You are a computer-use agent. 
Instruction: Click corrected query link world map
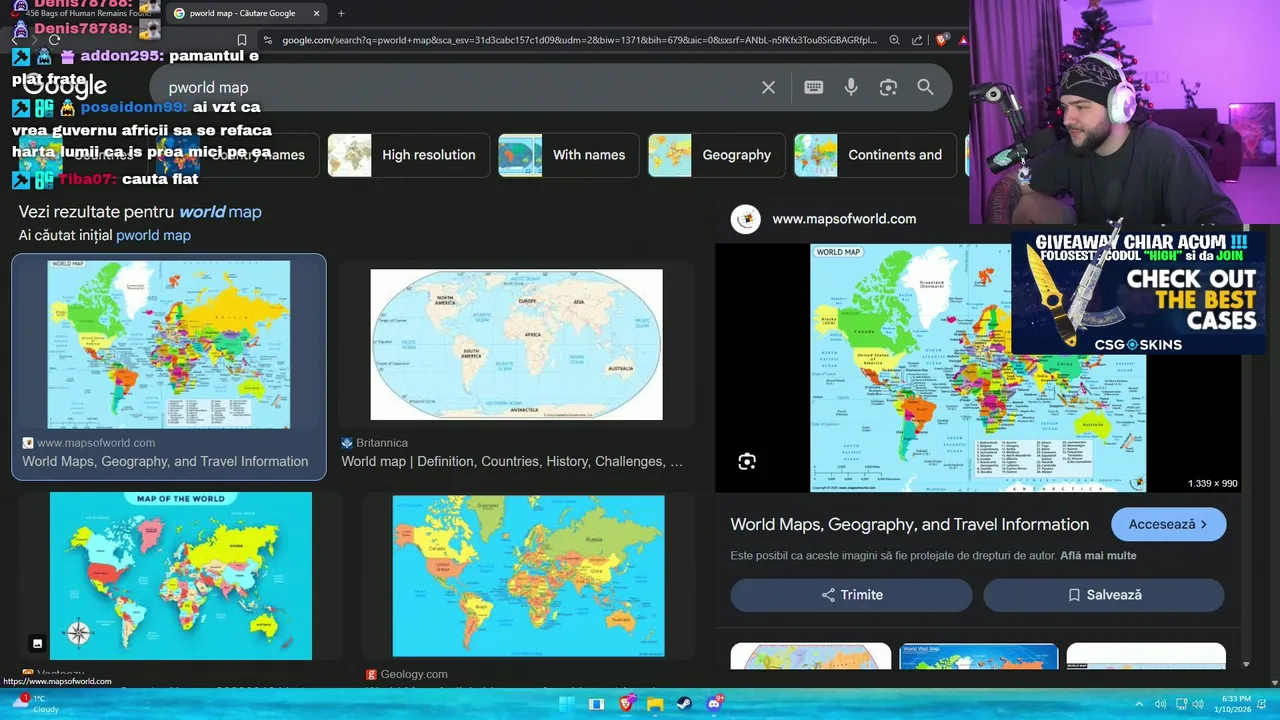coord(220,212)
